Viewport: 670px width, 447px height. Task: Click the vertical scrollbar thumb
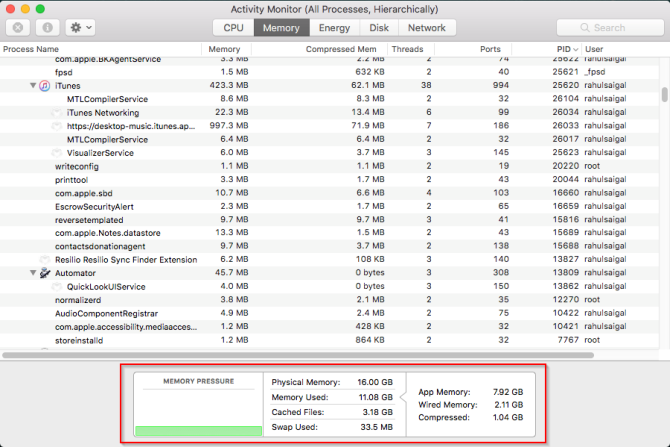point(664,94)
